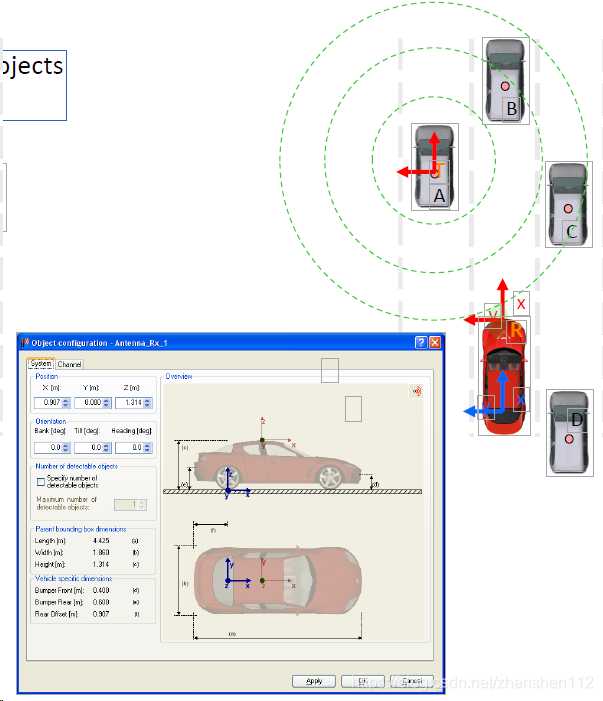603x701 pixels.
Task: Adjust Tilt angle with its spinner arrows
Action: [106, 448]
